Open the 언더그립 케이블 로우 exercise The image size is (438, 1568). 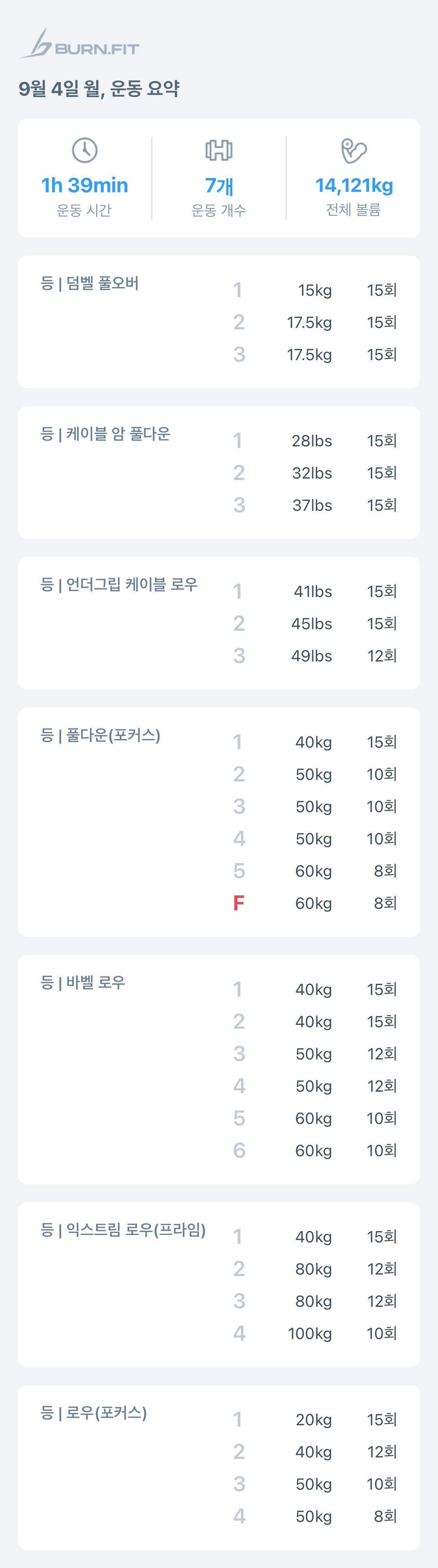tap(119, 584)
